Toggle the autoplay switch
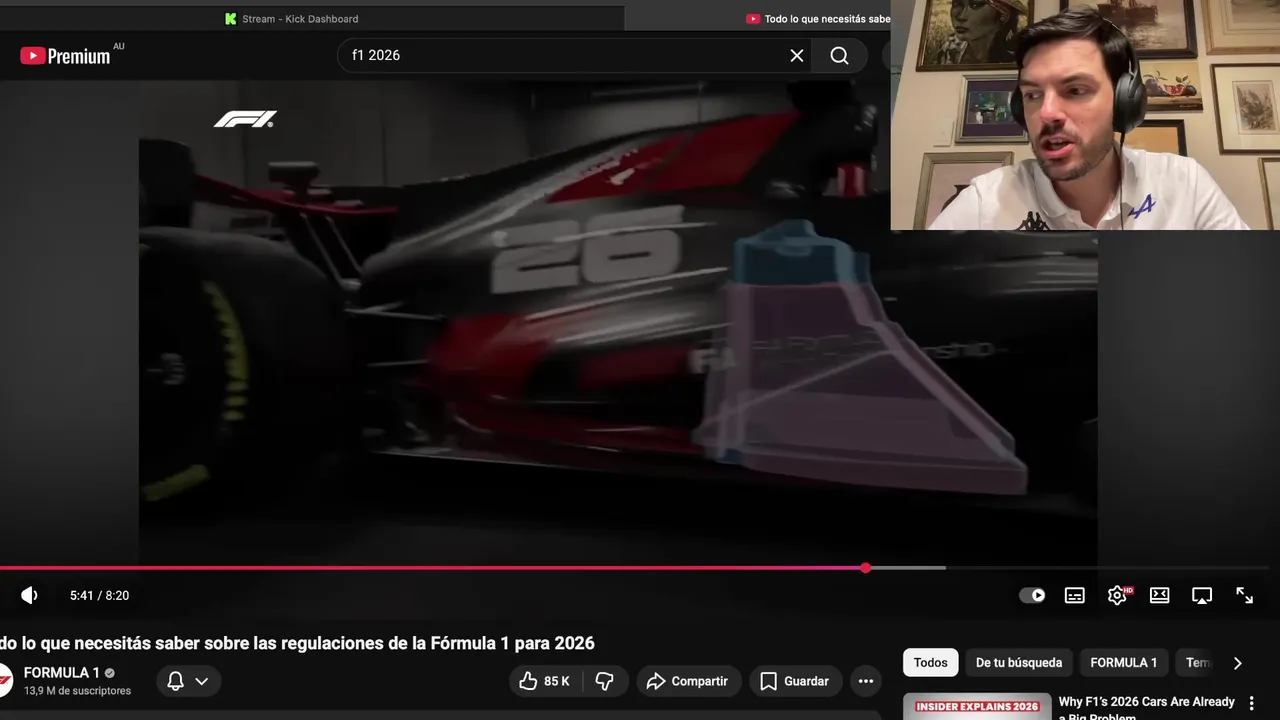 pyautogui.click(x=1032, y=595)
